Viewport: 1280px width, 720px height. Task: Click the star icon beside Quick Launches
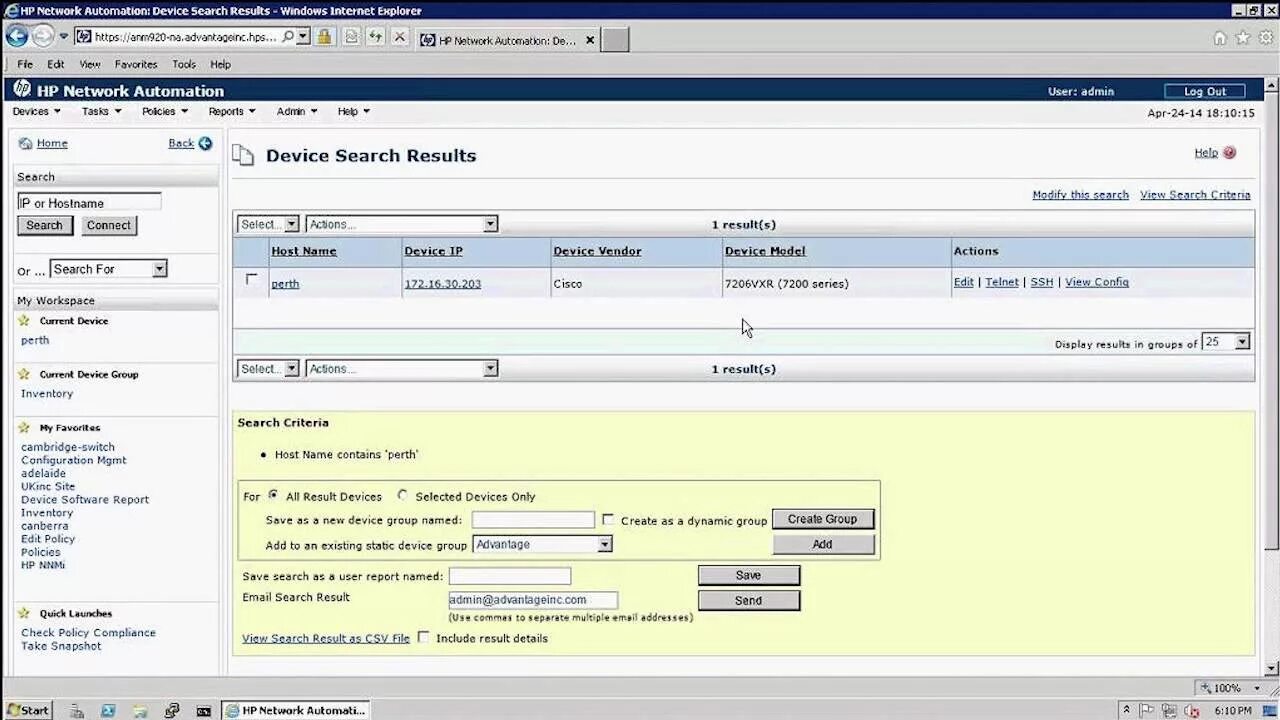pyautogui.click(x=24, y=614)
